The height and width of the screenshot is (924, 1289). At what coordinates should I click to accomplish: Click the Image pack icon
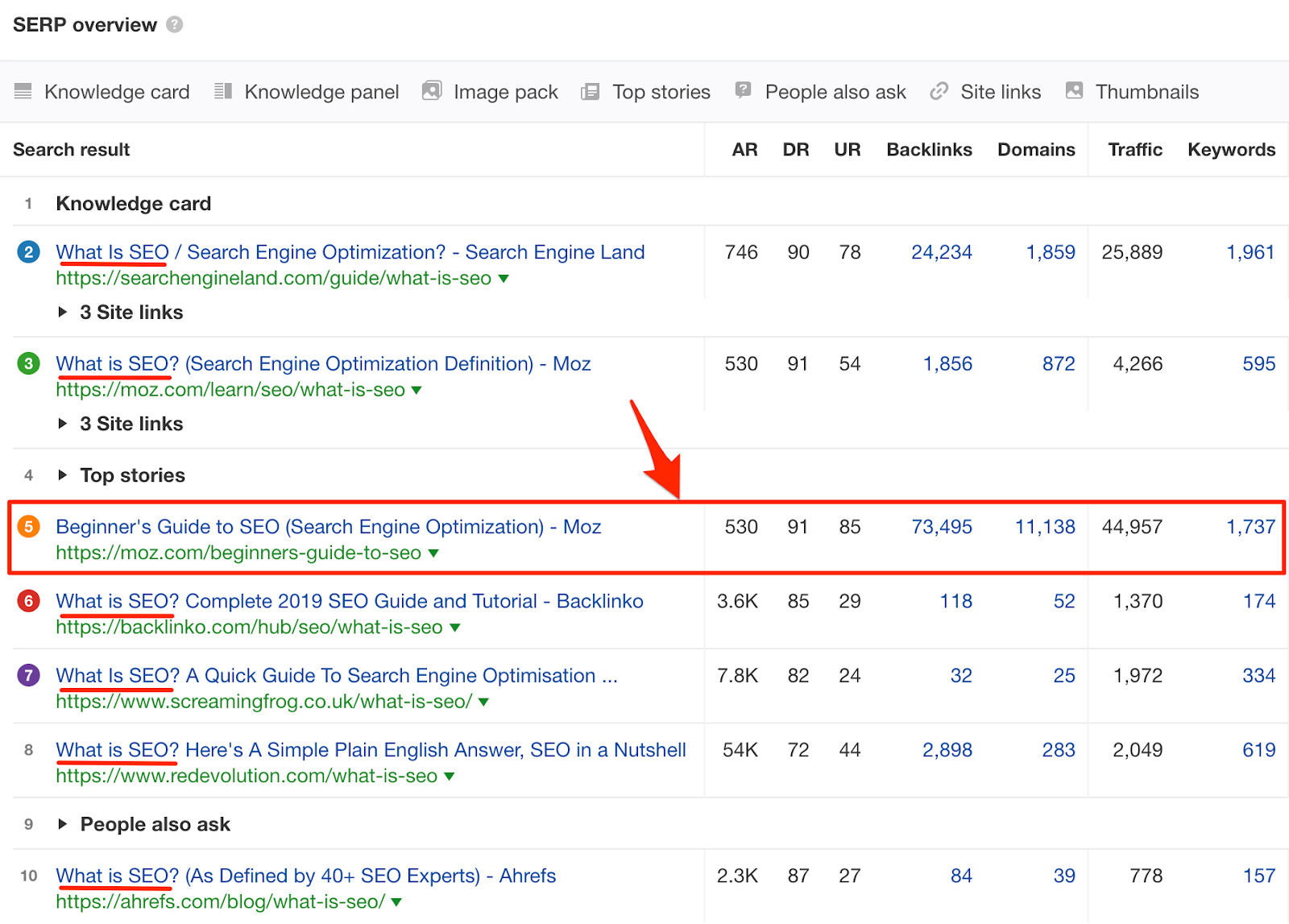pos(432,91)
